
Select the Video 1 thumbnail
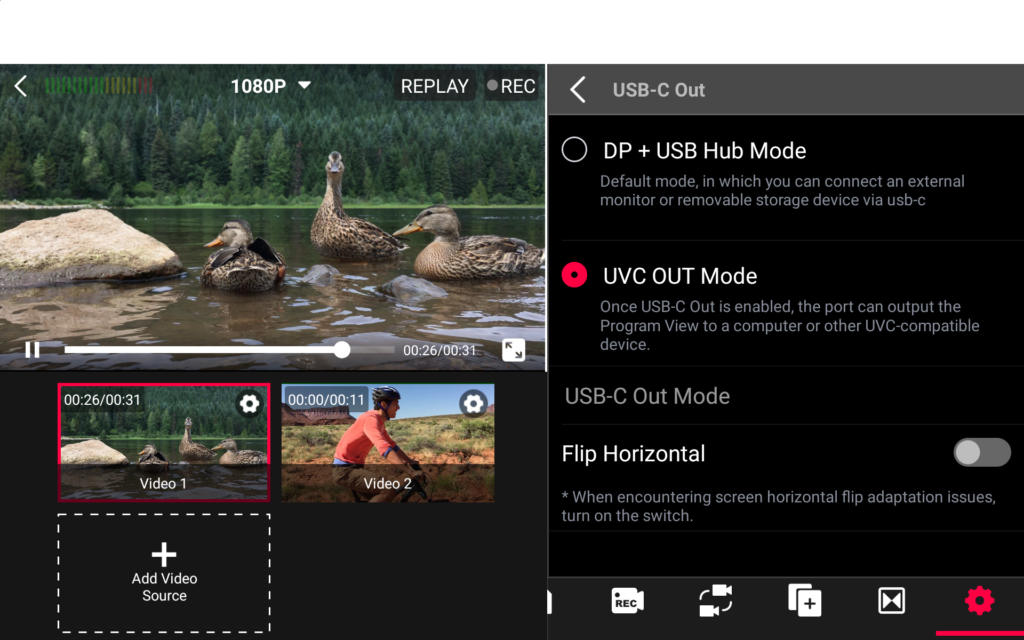point(164,443)
